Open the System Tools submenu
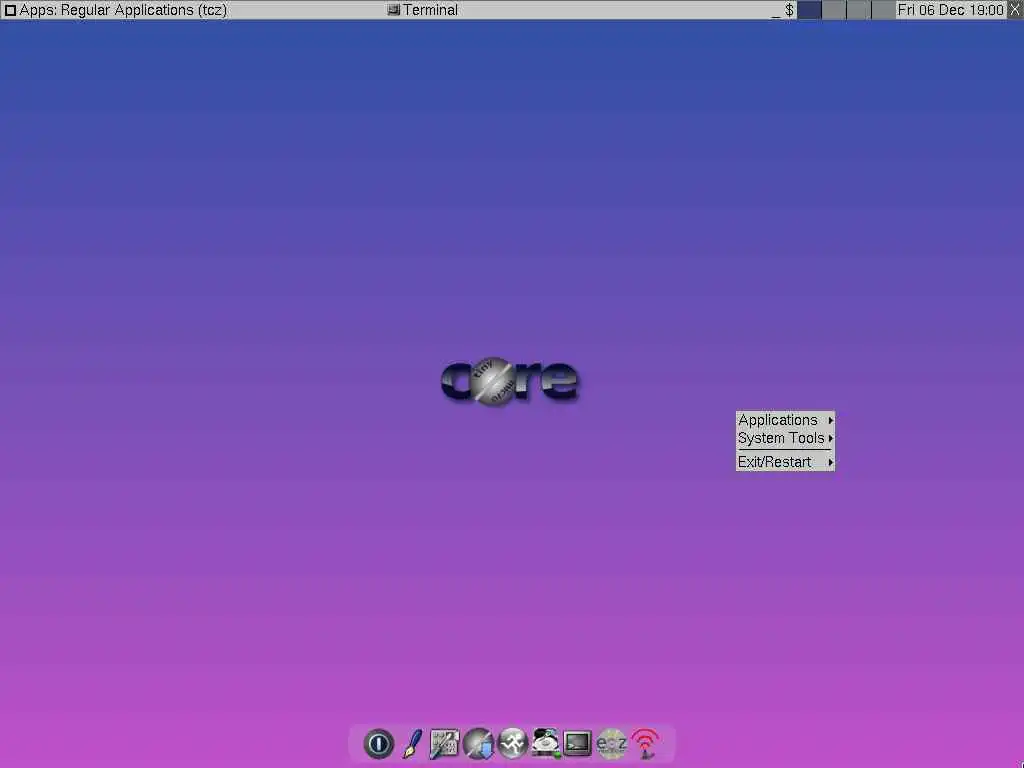This screenshot has height=768, width=1024. 785,438
